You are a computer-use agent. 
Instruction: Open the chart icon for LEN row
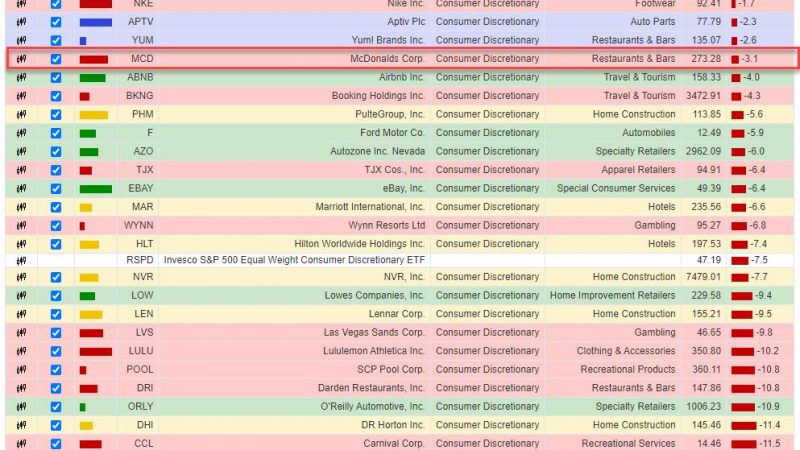21,314
